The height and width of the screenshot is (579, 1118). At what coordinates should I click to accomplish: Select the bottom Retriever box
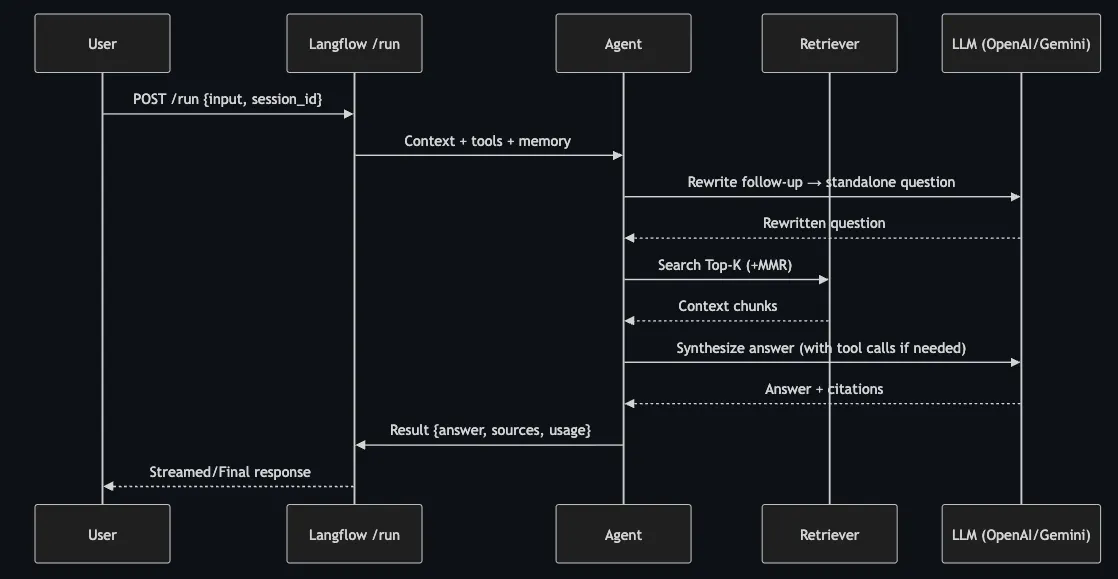tap(829, 534)
